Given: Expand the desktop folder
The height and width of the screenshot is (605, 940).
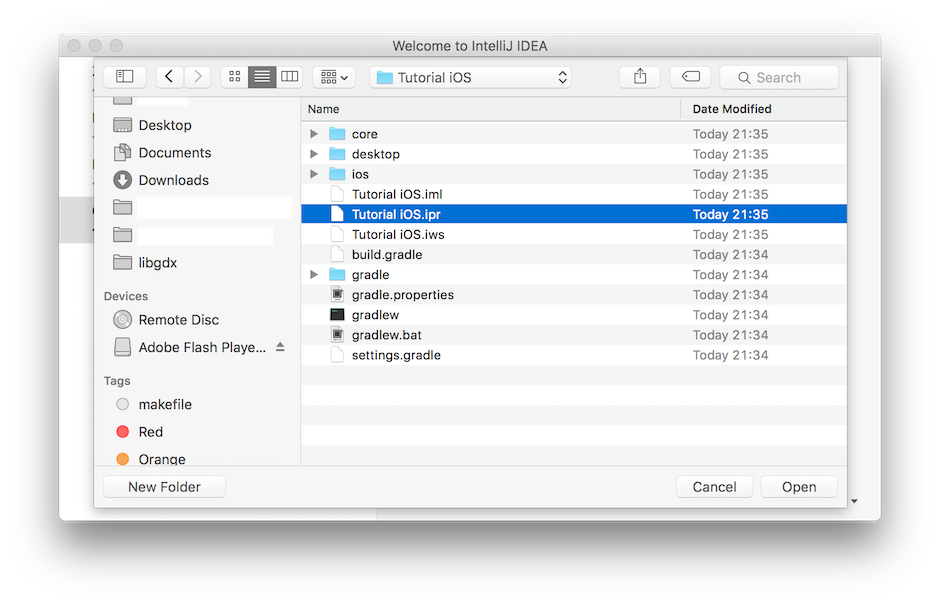Looking at the screenshot, I should click(x=314, y=154).
